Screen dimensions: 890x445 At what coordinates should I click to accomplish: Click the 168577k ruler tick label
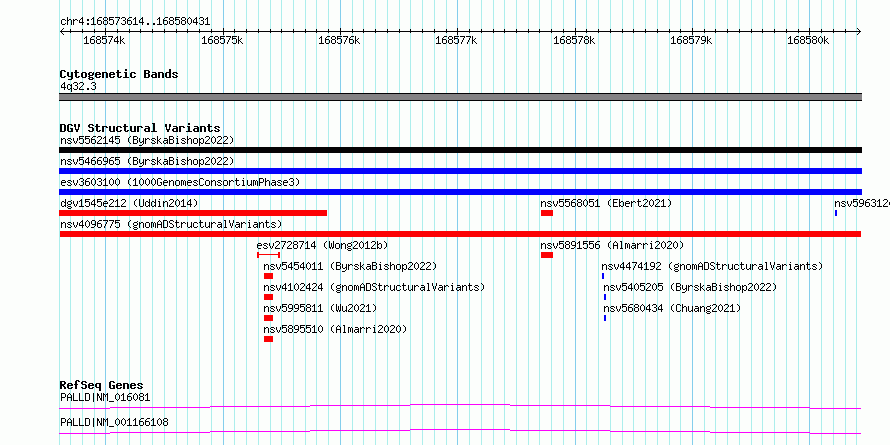click(456, 40)
